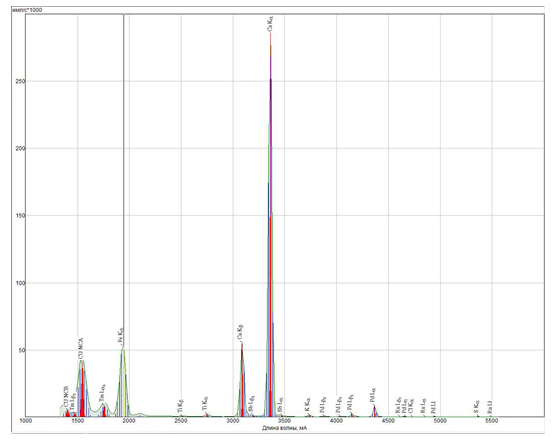Click the K Kα peak label
The height and width of the screenshot is (441, 560).
pos(308,405)
